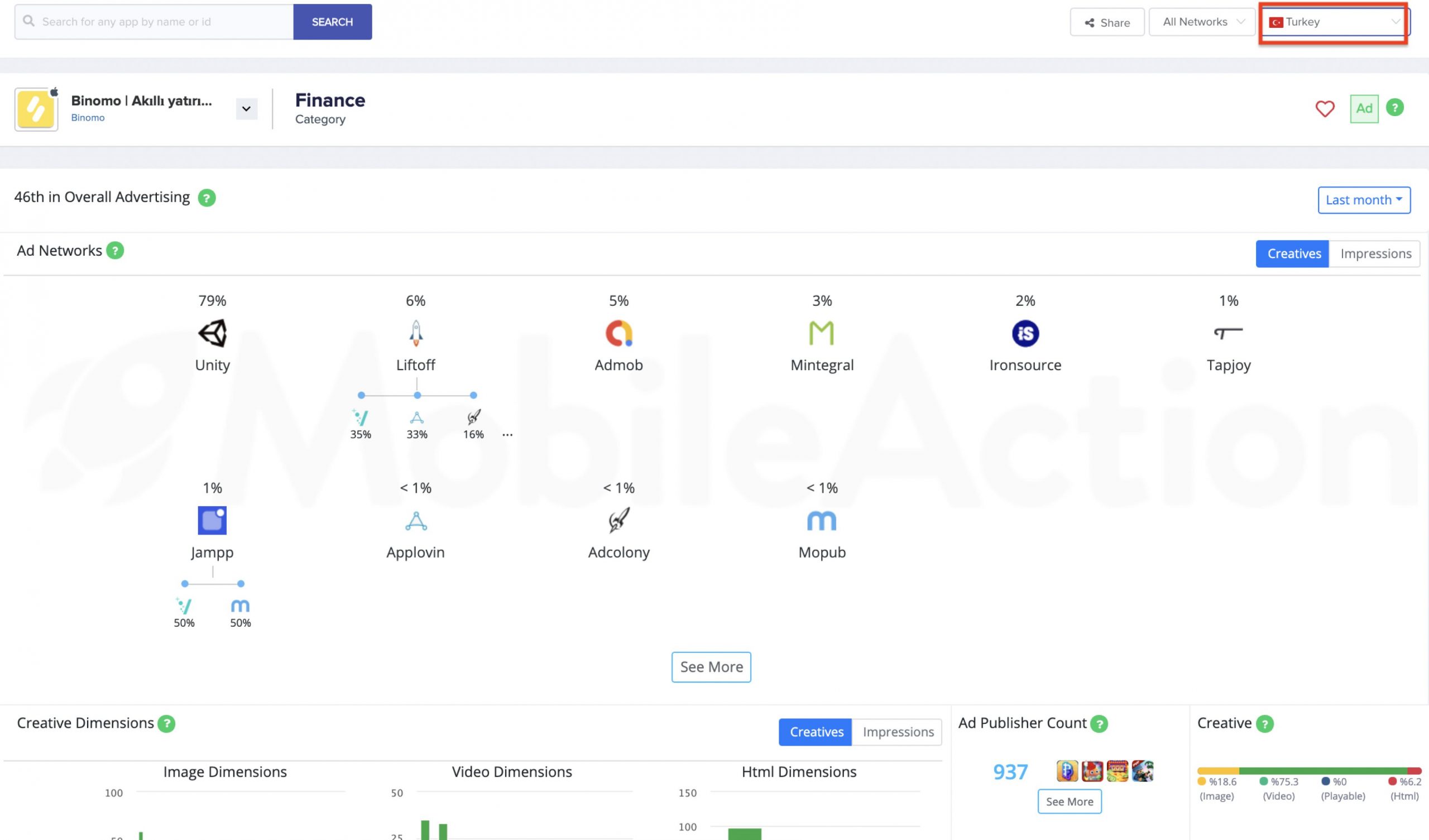Click the Image Dimensions chart title
This screenshot has height=840, width=1429.
pyautogui.click(x=225, y=771)
